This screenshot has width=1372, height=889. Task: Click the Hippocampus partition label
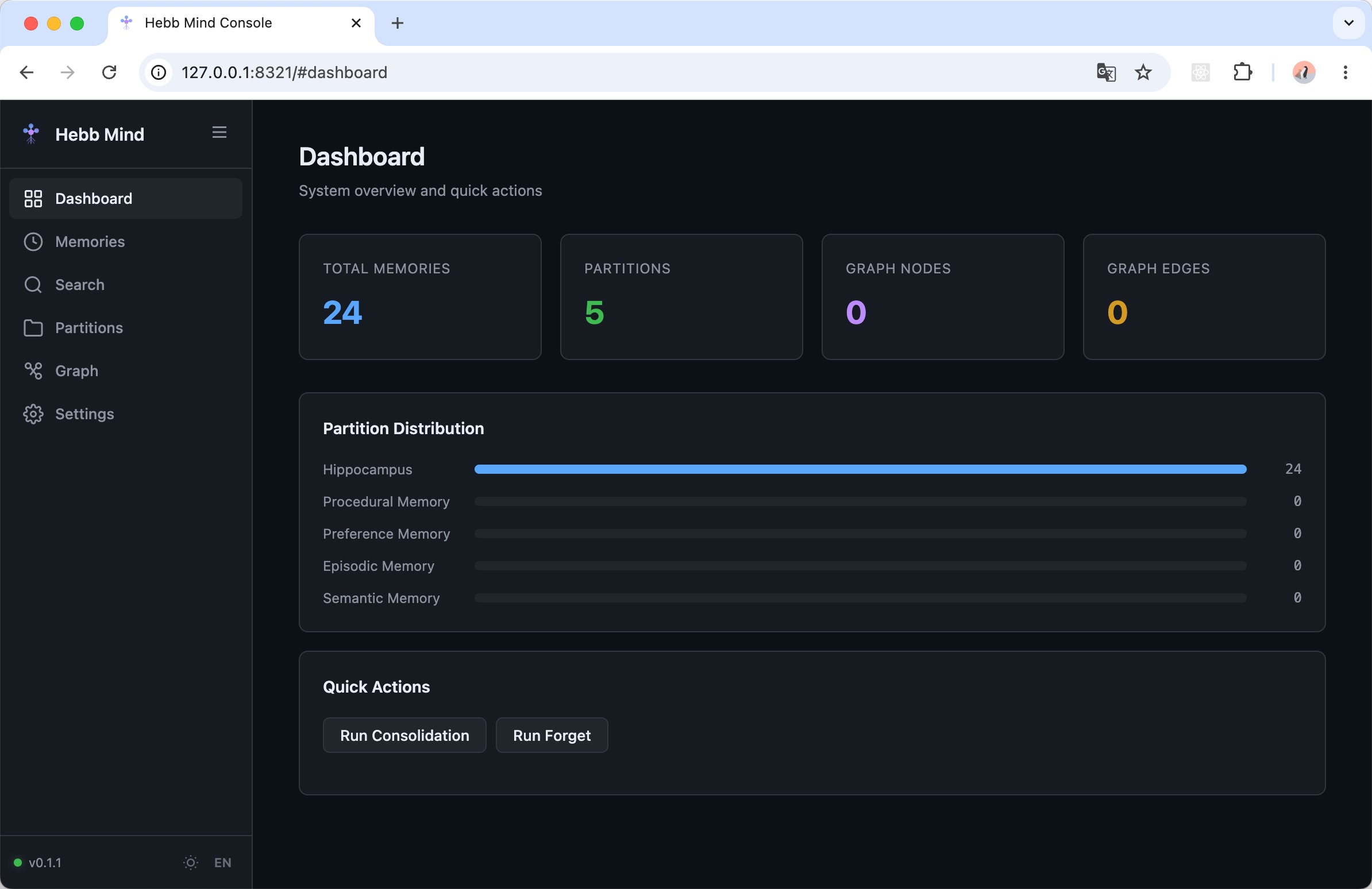coord(367,470)
